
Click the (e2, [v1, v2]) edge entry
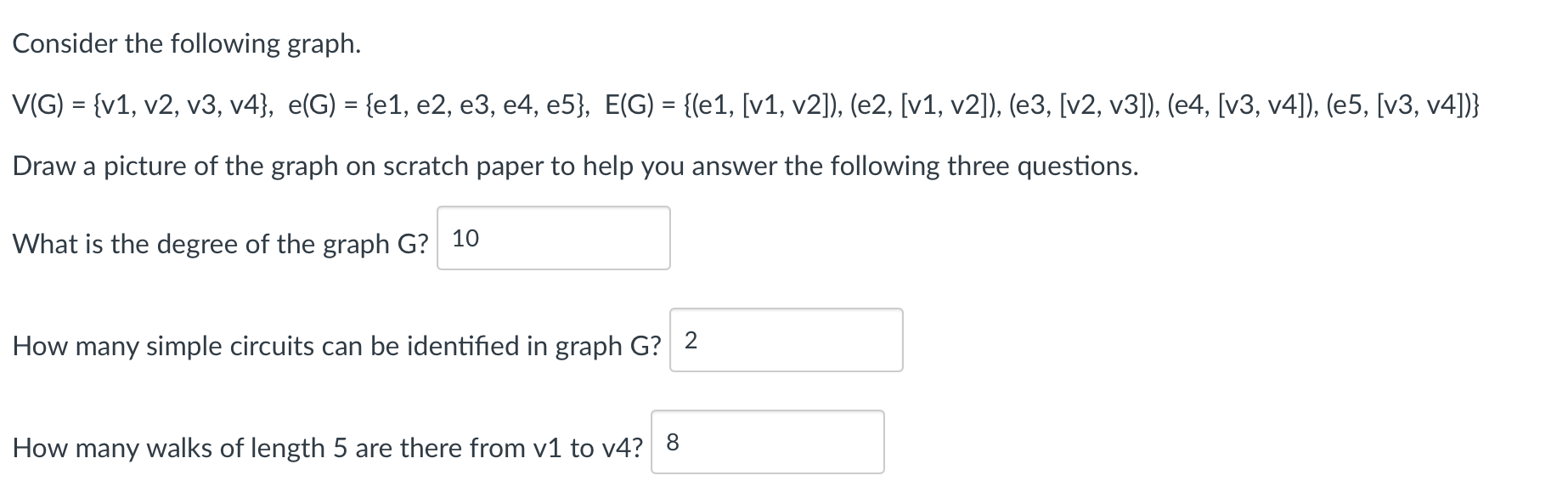coord(924,105)
